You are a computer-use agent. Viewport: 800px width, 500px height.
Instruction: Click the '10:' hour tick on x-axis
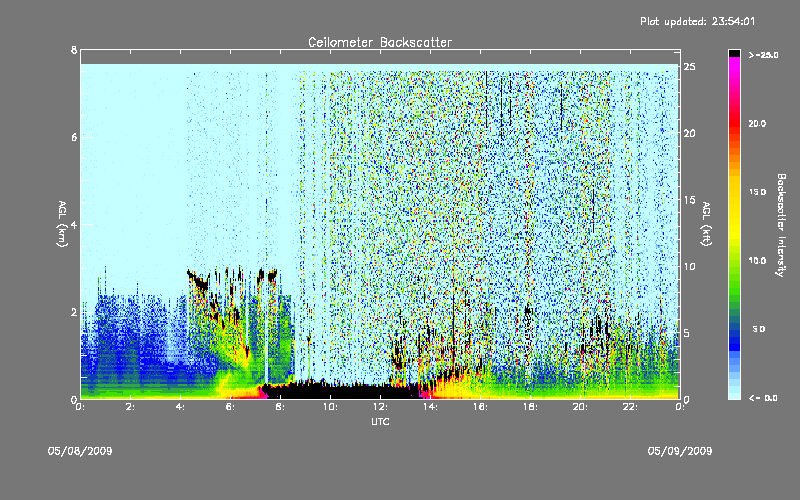click(x=330, y=407)
